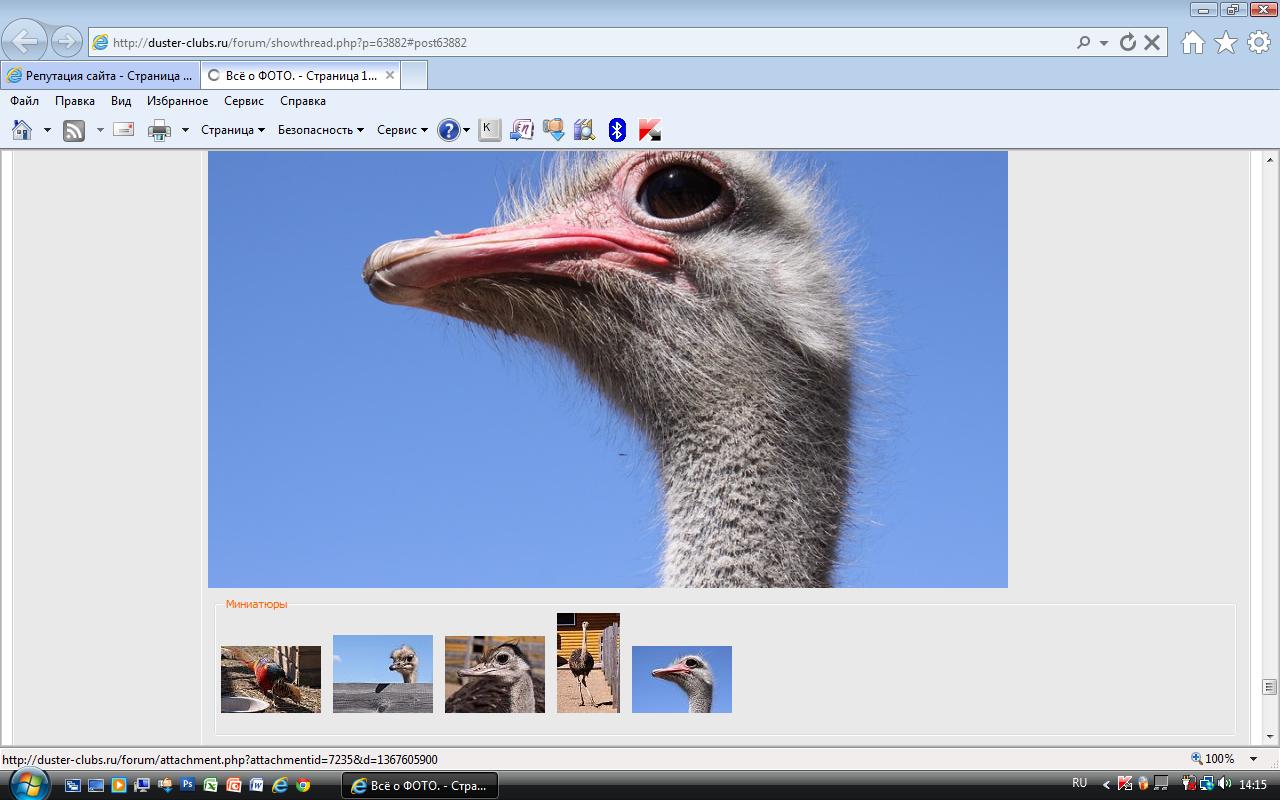
Task: Open Favorites with the star icon
Action: (1225, 42)
